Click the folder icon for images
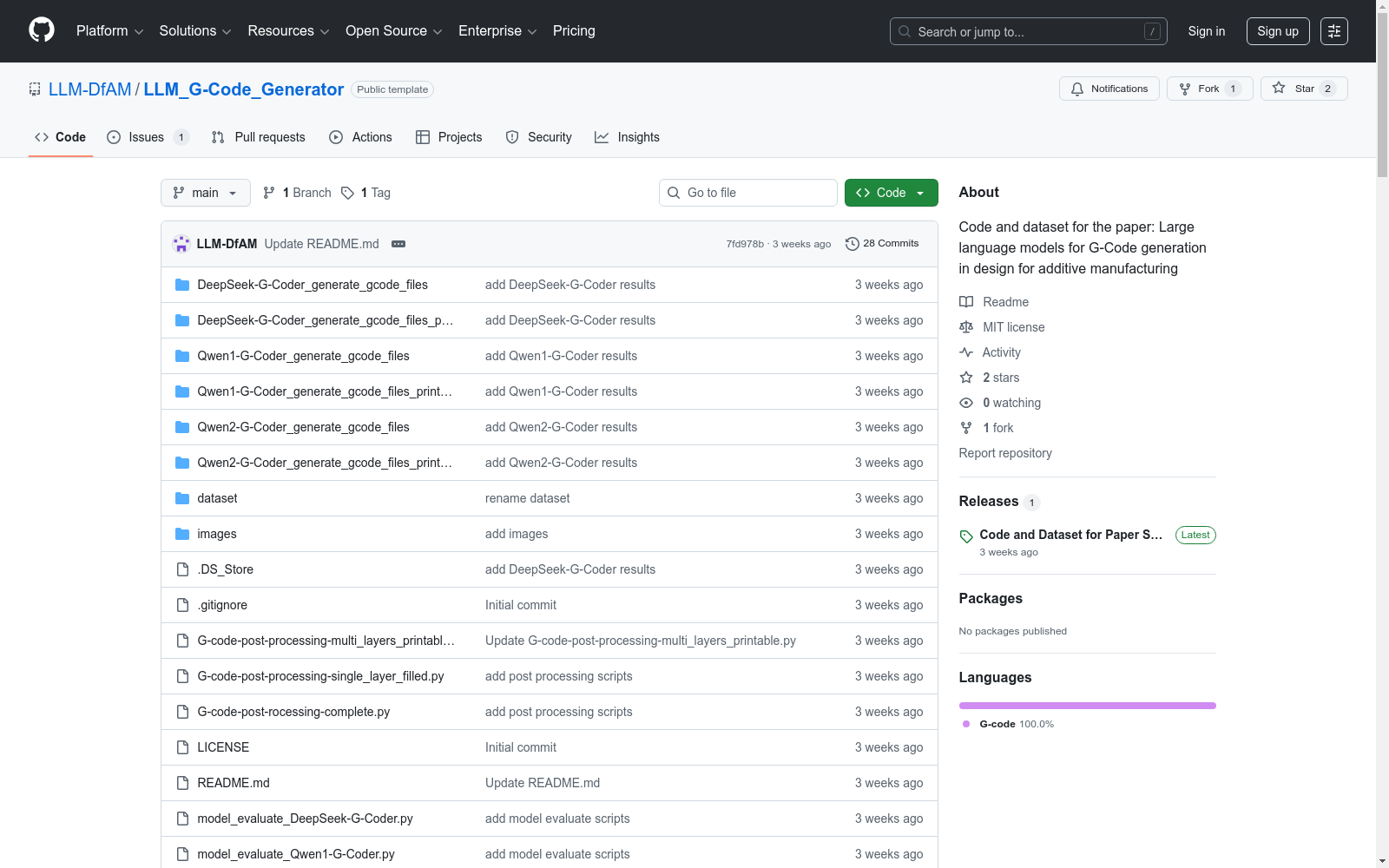 (x=182, y=534)
